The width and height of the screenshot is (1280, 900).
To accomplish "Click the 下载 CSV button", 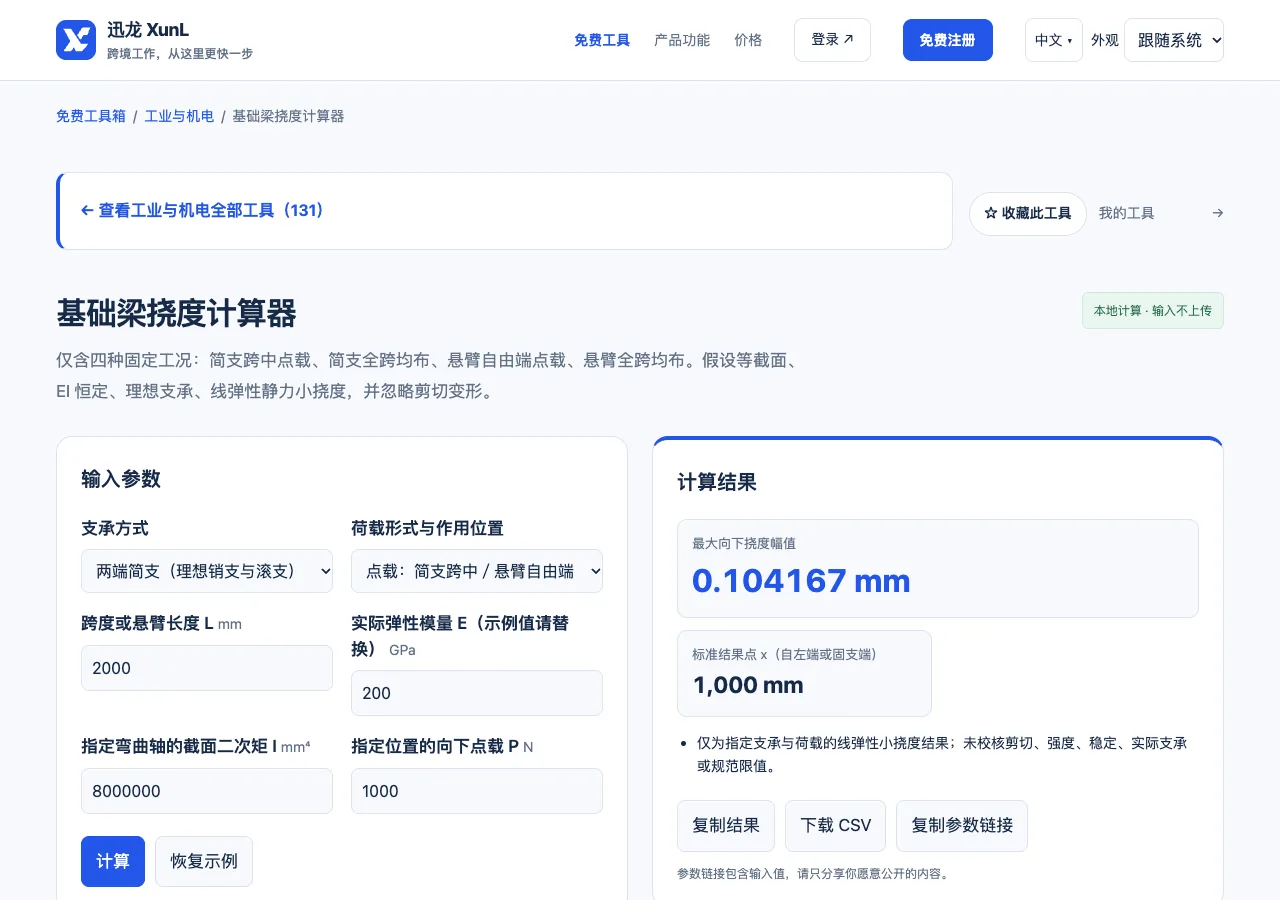I will (836, 826).
